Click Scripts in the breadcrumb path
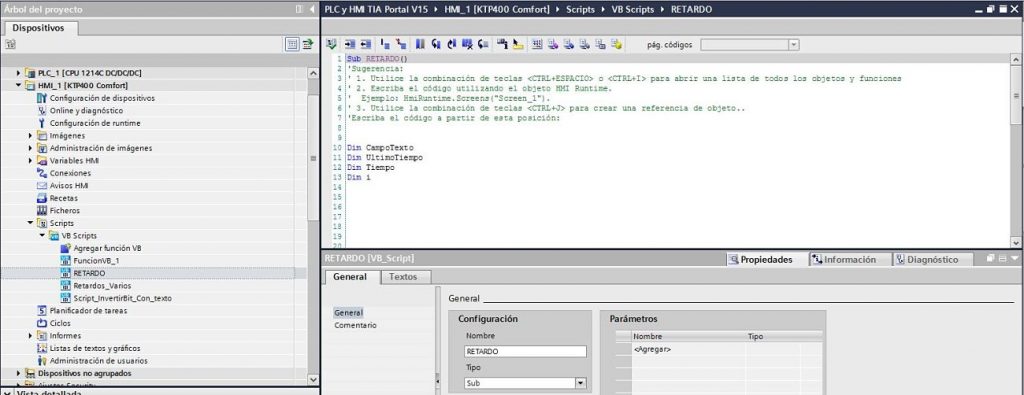Screen dimensions: 1024x395 click(x=581, y=10)
